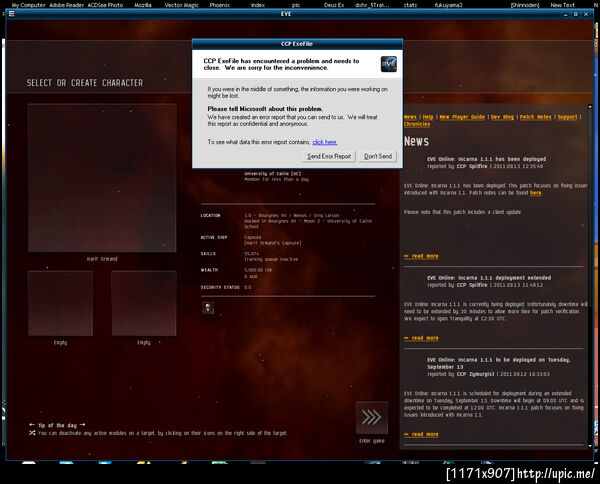600x484 pixels.
Task: Click the Enter game arrows button
Action: [x=372, y=417]
